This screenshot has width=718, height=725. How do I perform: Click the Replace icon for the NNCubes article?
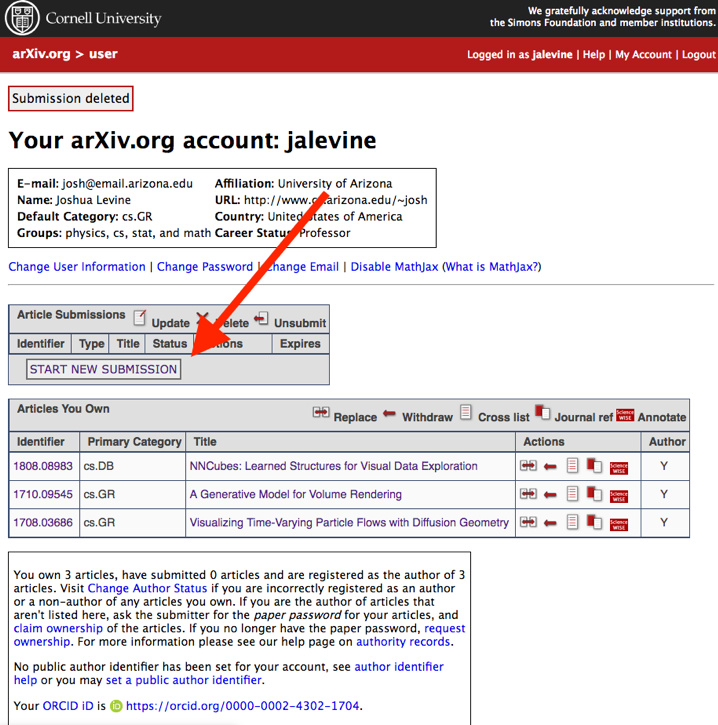click(x=528, y=466)
